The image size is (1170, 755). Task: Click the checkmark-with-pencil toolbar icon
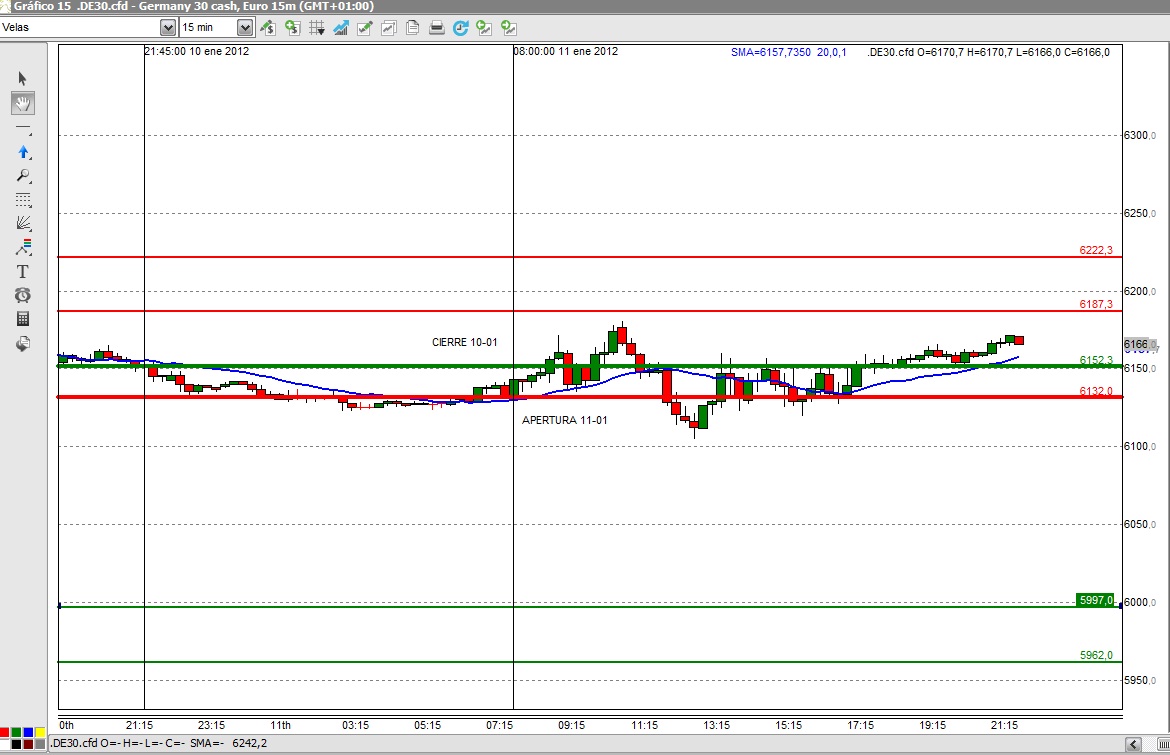tap(365, 28)
